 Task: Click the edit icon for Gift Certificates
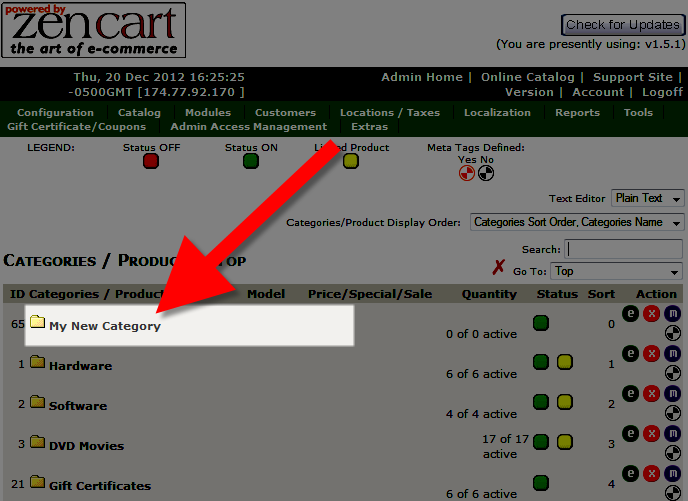(x=631, y=472)
